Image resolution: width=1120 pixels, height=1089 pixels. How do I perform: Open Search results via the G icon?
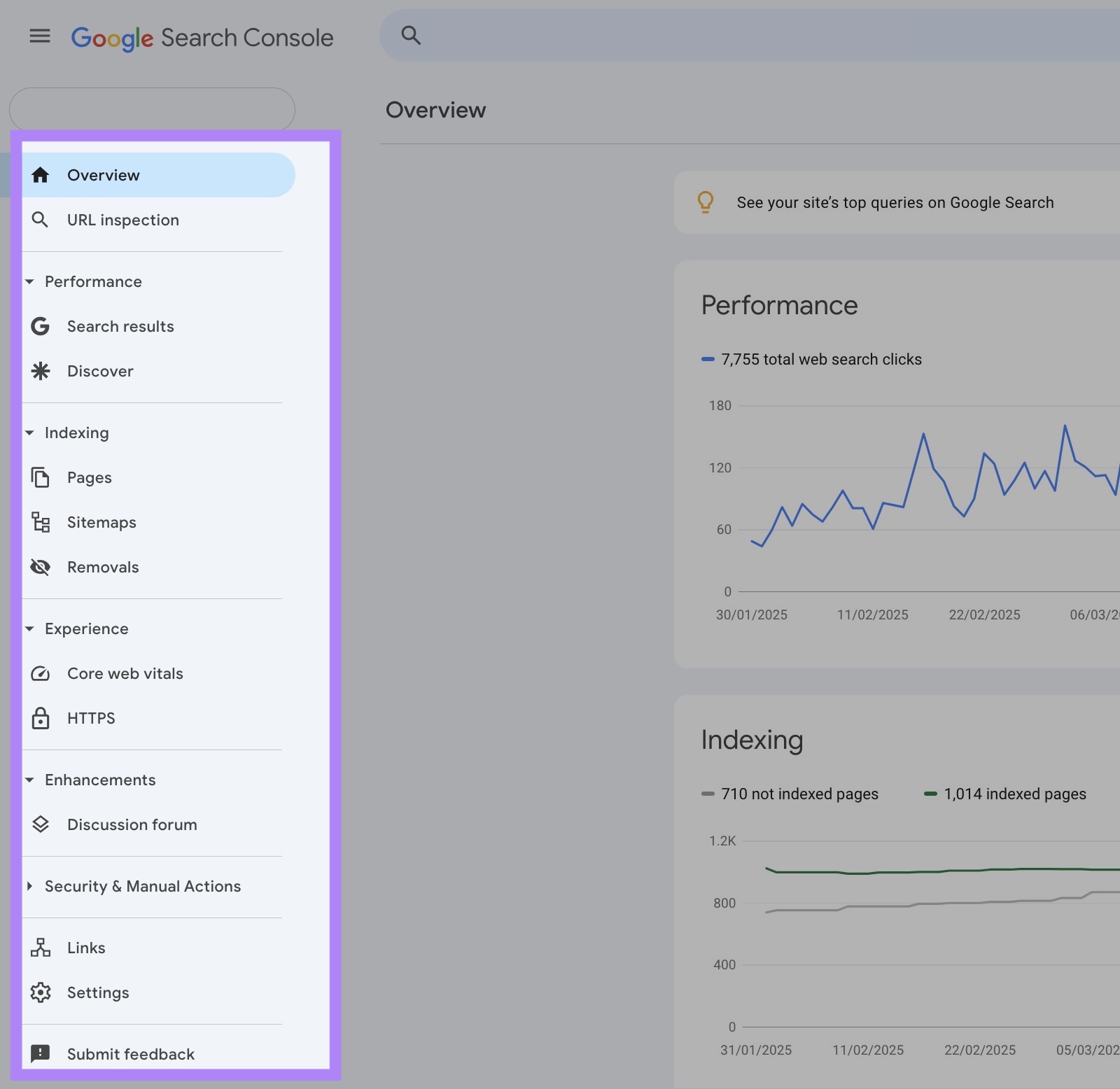pyautogui.click(x=40, y=326)
